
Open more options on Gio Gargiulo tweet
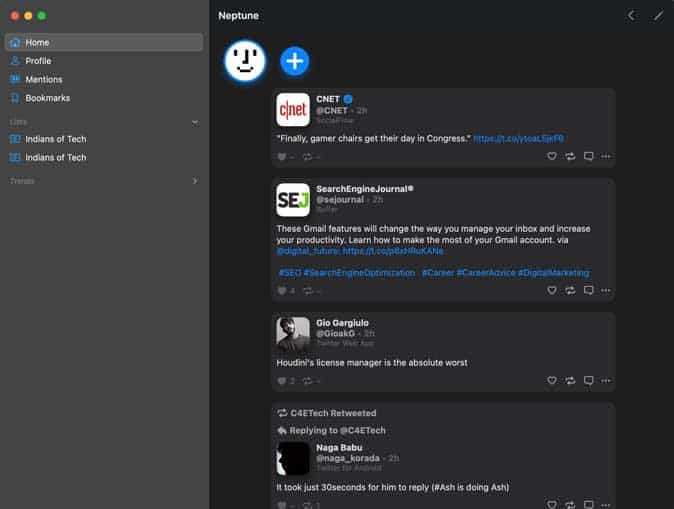(606, 380)
